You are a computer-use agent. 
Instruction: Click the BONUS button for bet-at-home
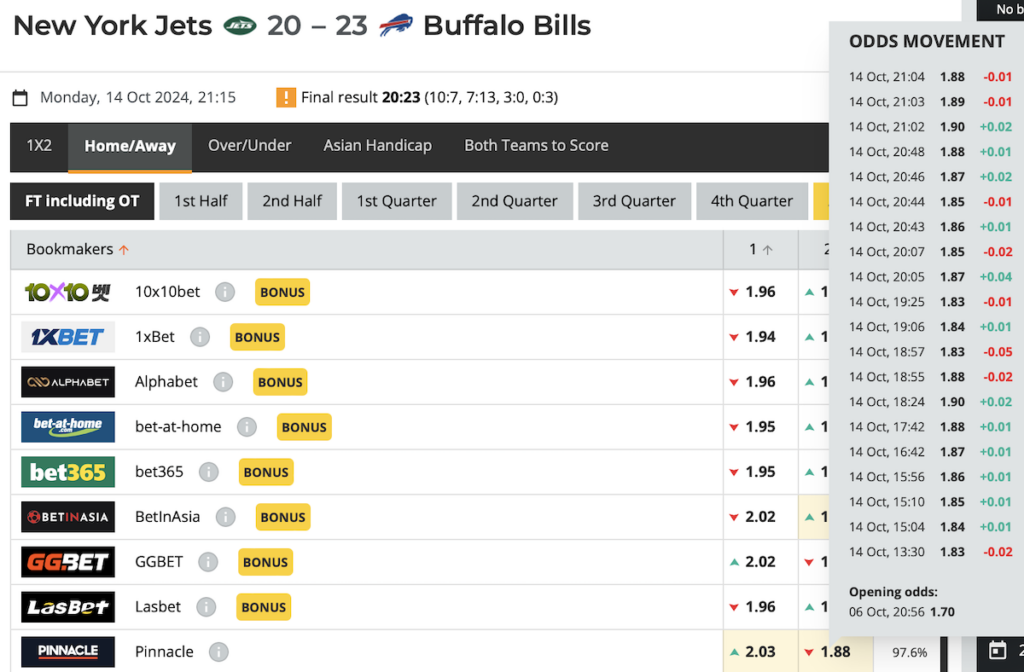(304, 427)
